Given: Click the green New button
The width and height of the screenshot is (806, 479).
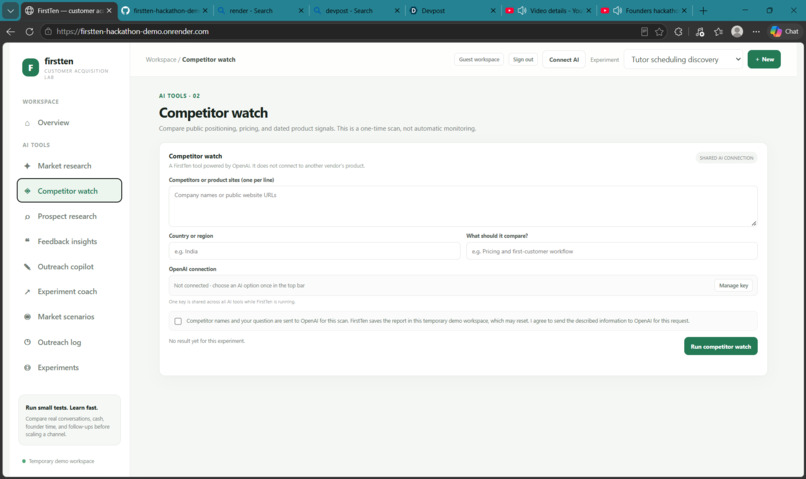Looking at the screenshot, I should point(764,60).
